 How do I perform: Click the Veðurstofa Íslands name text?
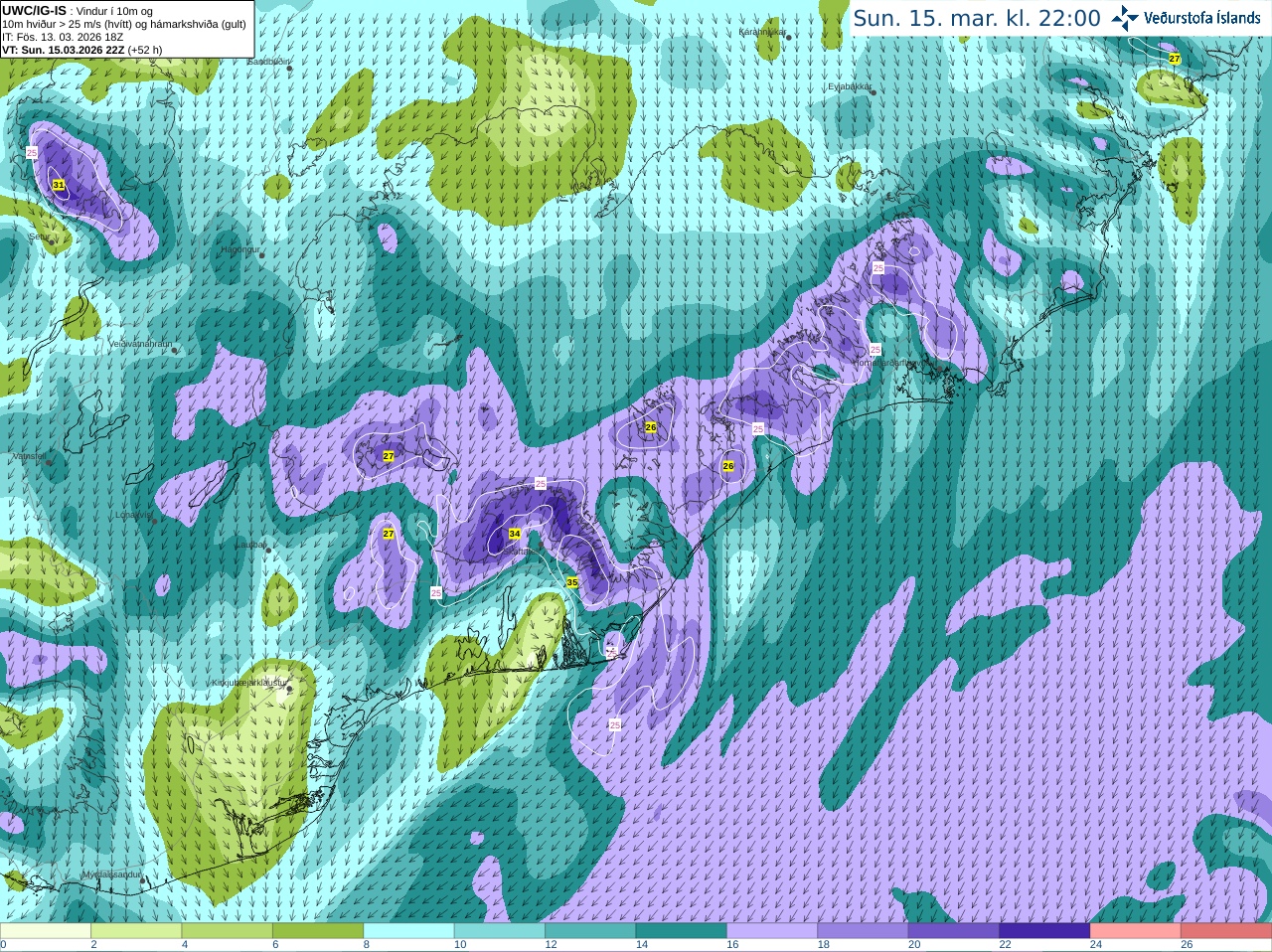coord(1202,18)
